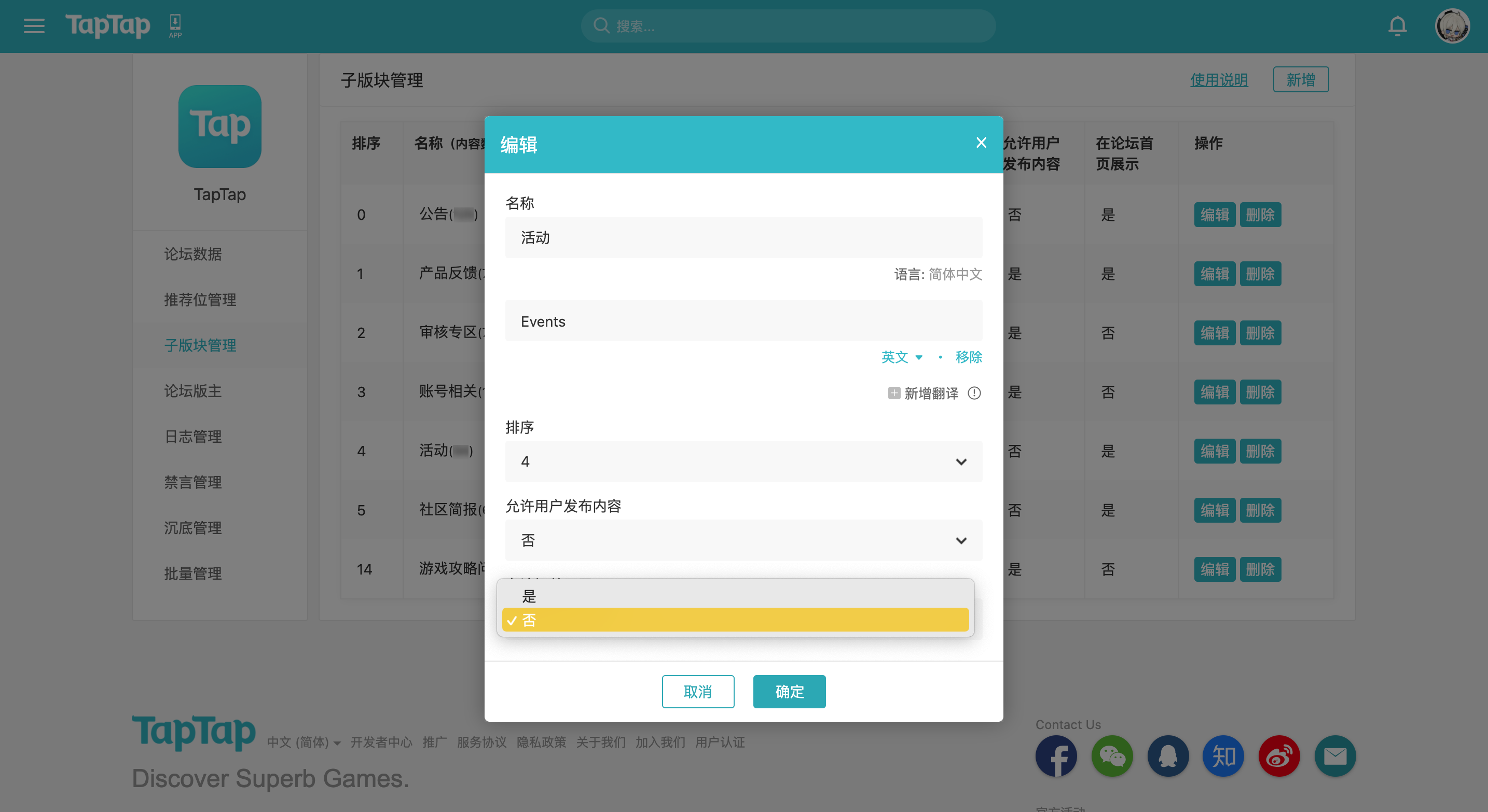Image resolution: width=1488 pixels, height=812 pixels.
Task: Open the 排序 dropdown showing 4
Action: 743,461
